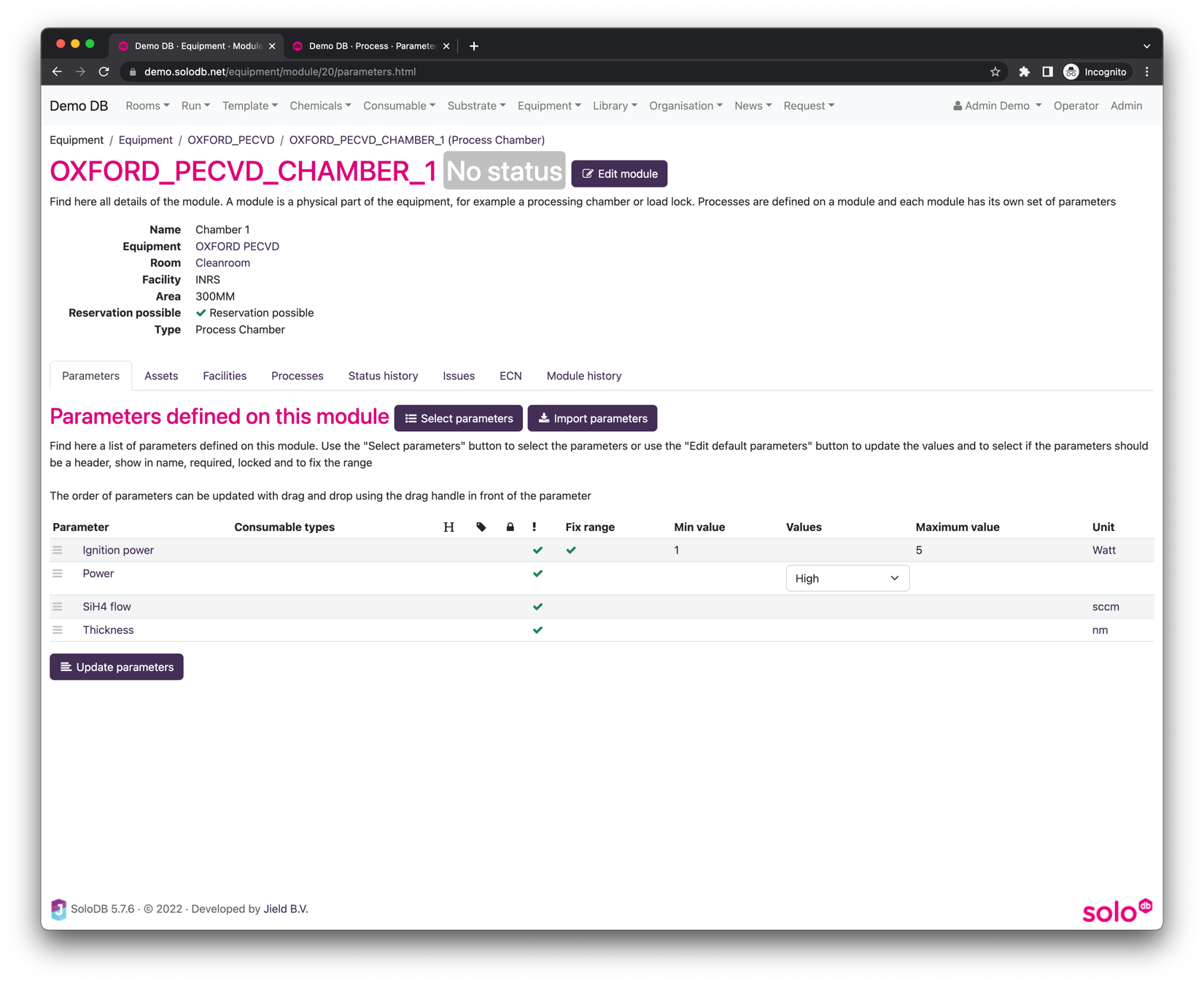1204x984 pixels.
Task: Click the OXFORD_PECVD breadcrumb link
Action: point(231,140)
